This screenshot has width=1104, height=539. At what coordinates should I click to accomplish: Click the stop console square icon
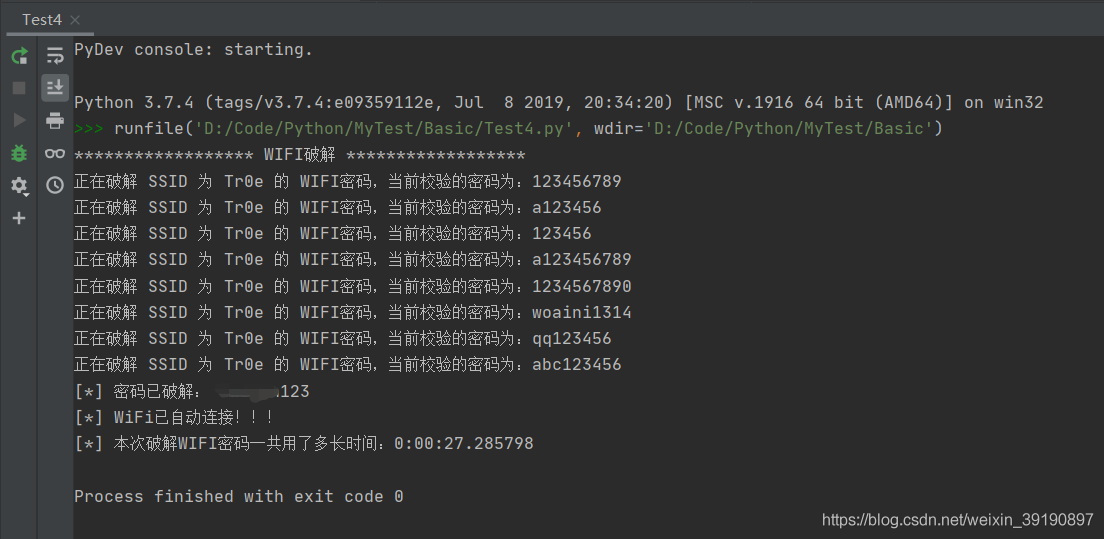[19, 88]
